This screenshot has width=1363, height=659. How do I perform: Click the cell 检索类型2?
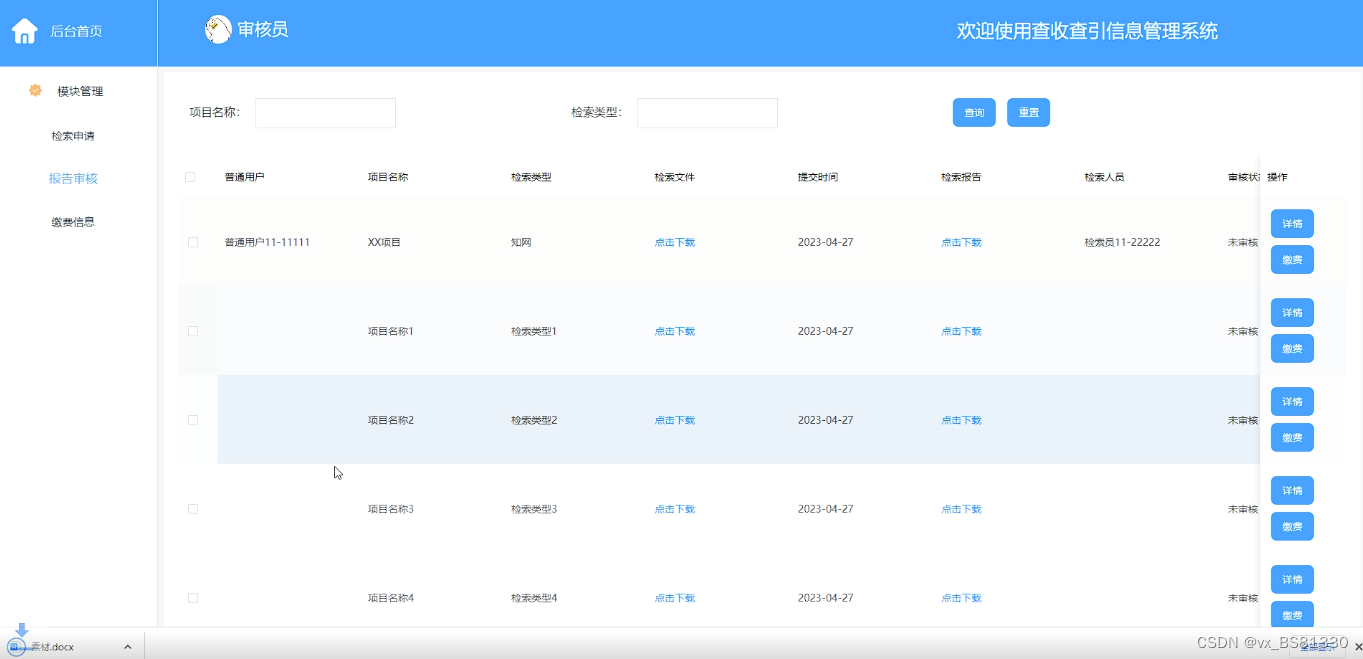[x=534, y=420]
